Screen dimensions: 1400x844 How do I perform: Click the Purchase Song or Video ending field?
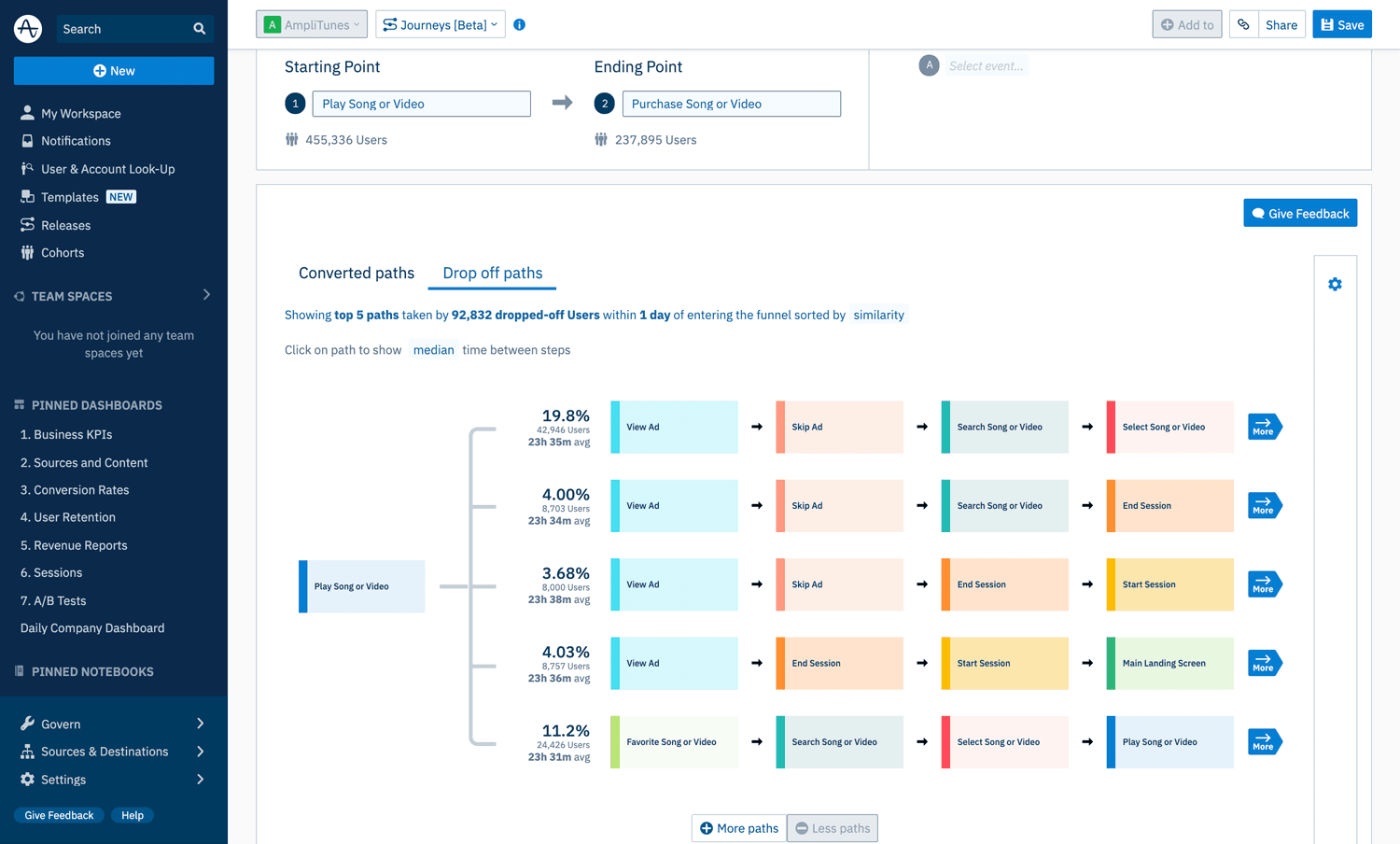(731, 104)
